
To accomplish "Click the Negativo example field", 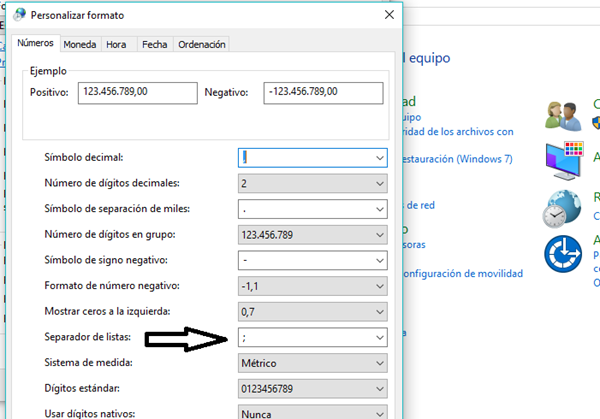I will tap(323, 93).
